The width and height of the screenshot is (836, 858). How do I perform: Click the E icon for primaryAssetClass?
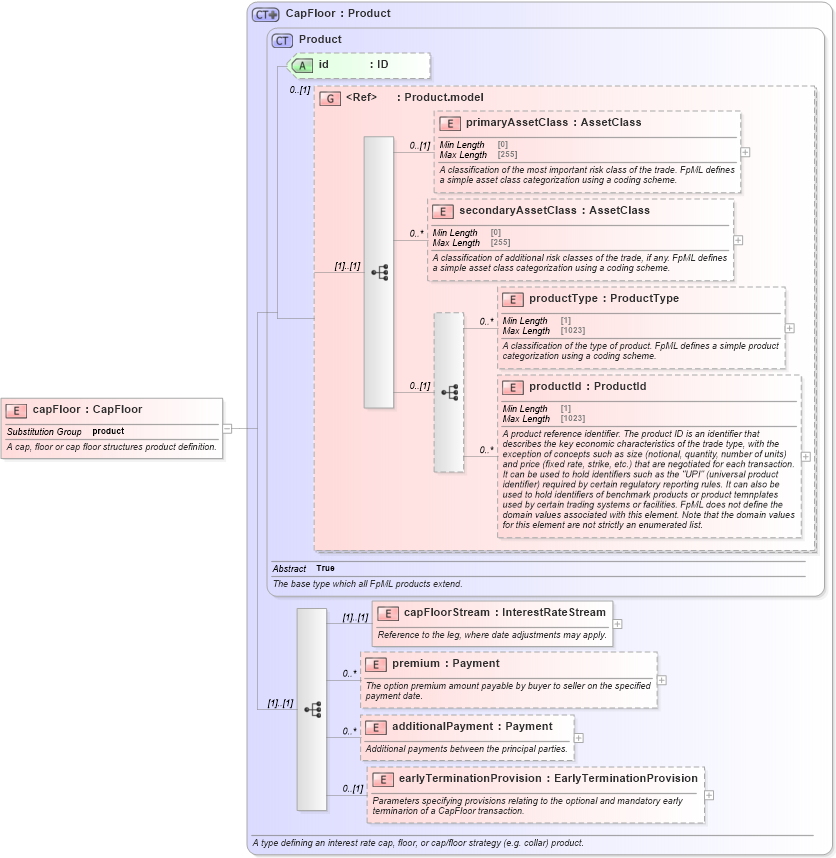tap(448, 122)
